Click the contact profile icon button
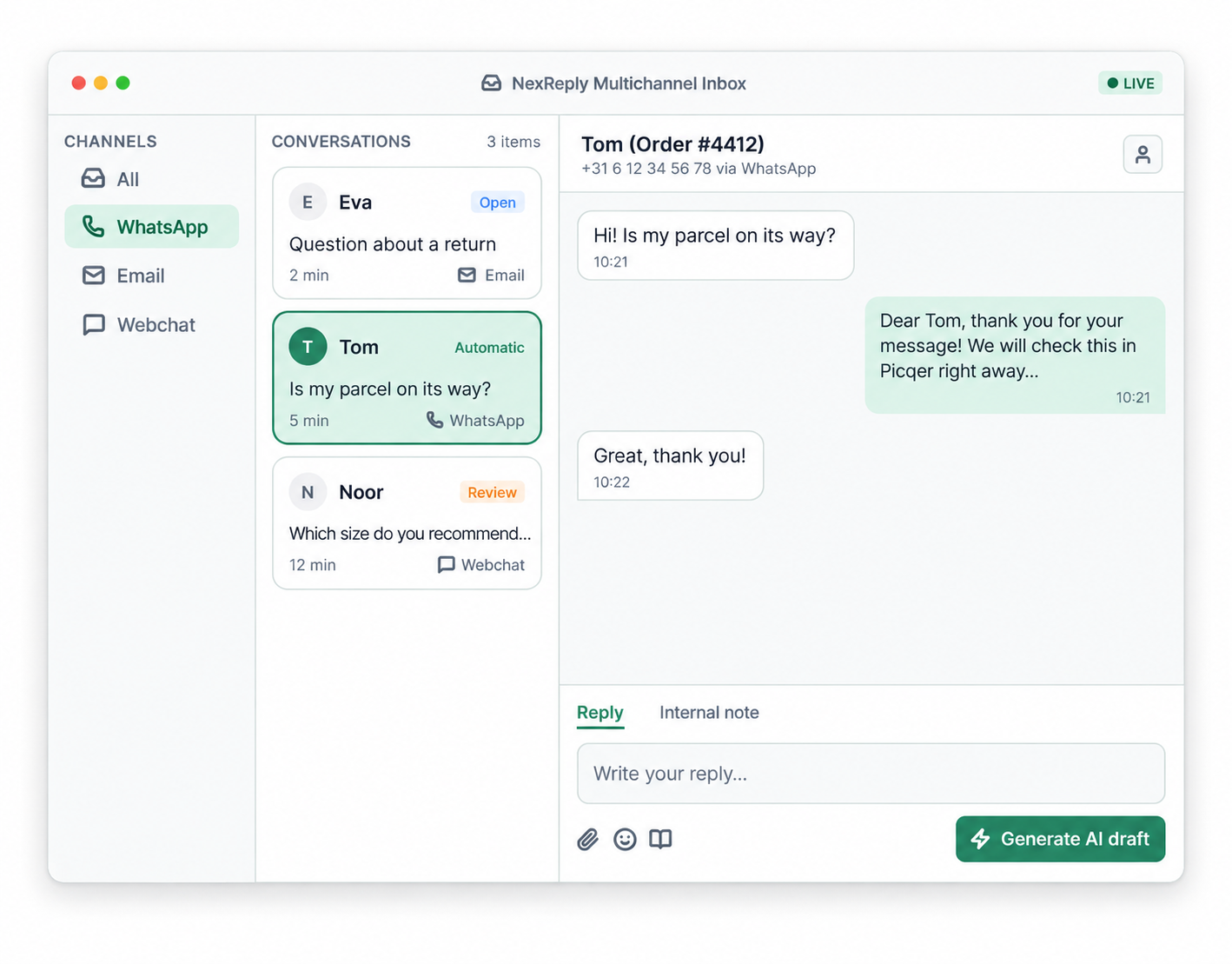This screenshot has width=1232, height=964. 1143,155
